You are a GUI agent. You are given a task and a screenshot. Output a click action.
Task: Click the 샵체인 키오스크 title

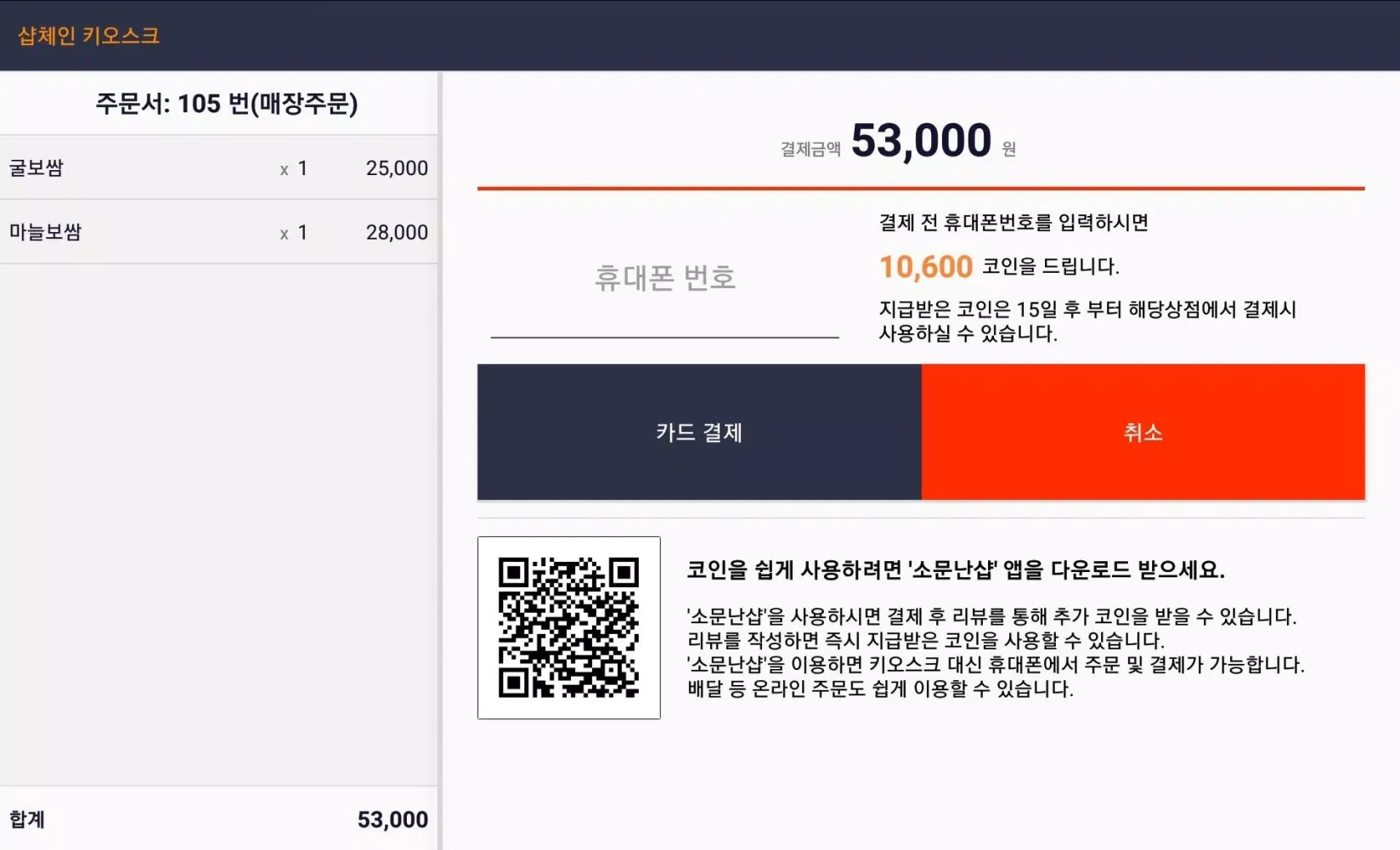(88, 36)
